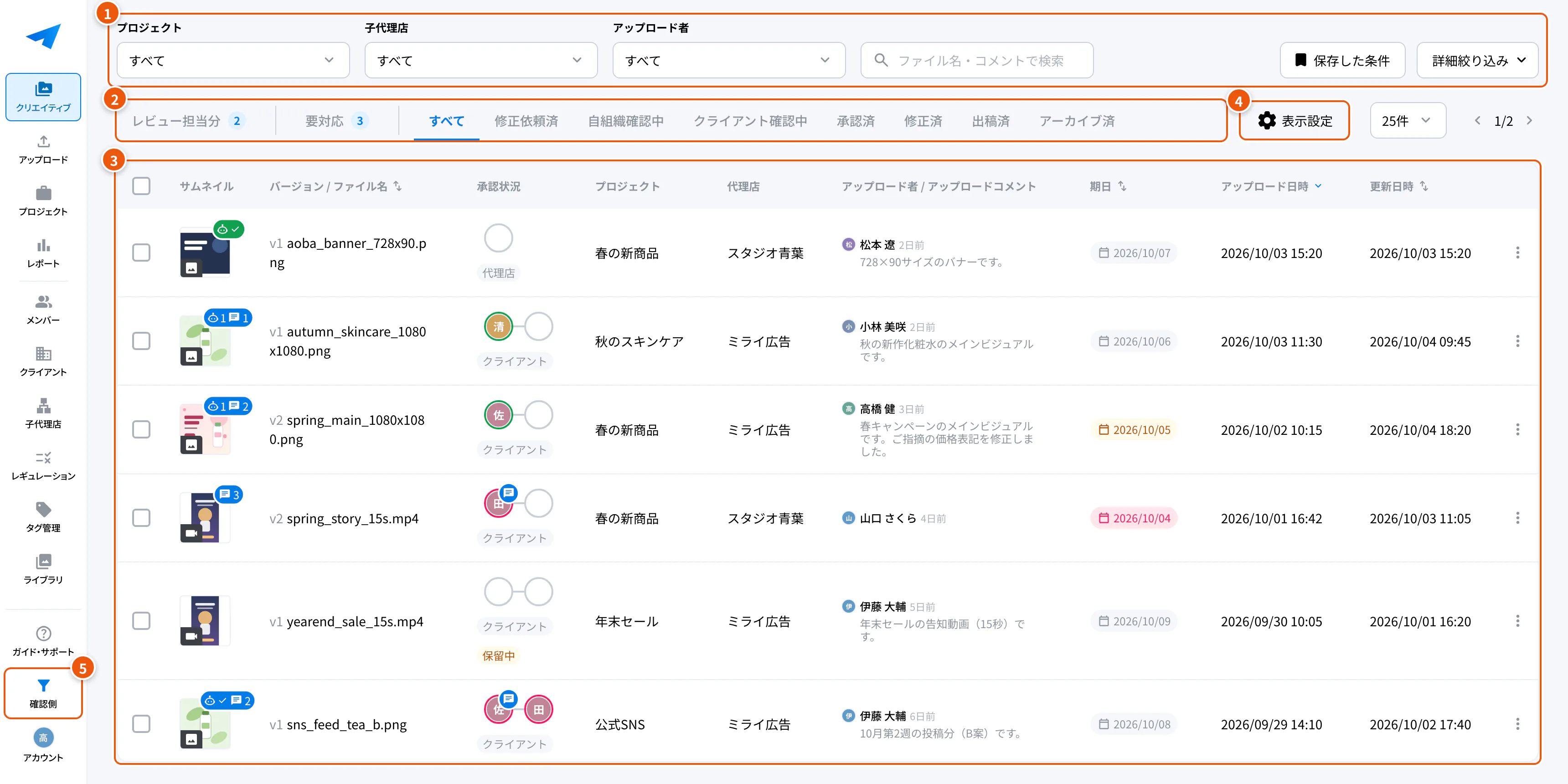Screen dimensions: 1568x784
Task: Check the spring_story_15s.mp4 row checkbox
Action: coord(141,518)
